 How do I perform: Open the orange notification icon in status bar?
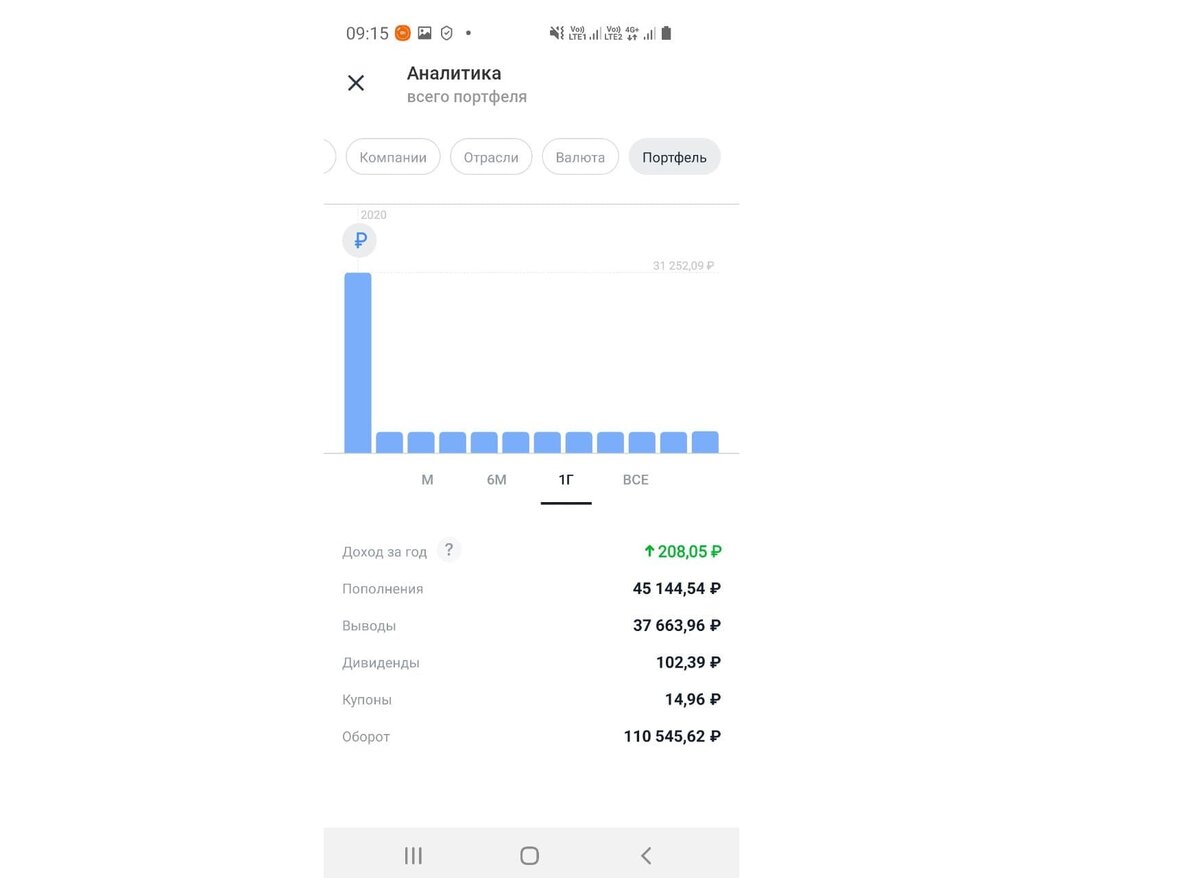pos(401,32)
